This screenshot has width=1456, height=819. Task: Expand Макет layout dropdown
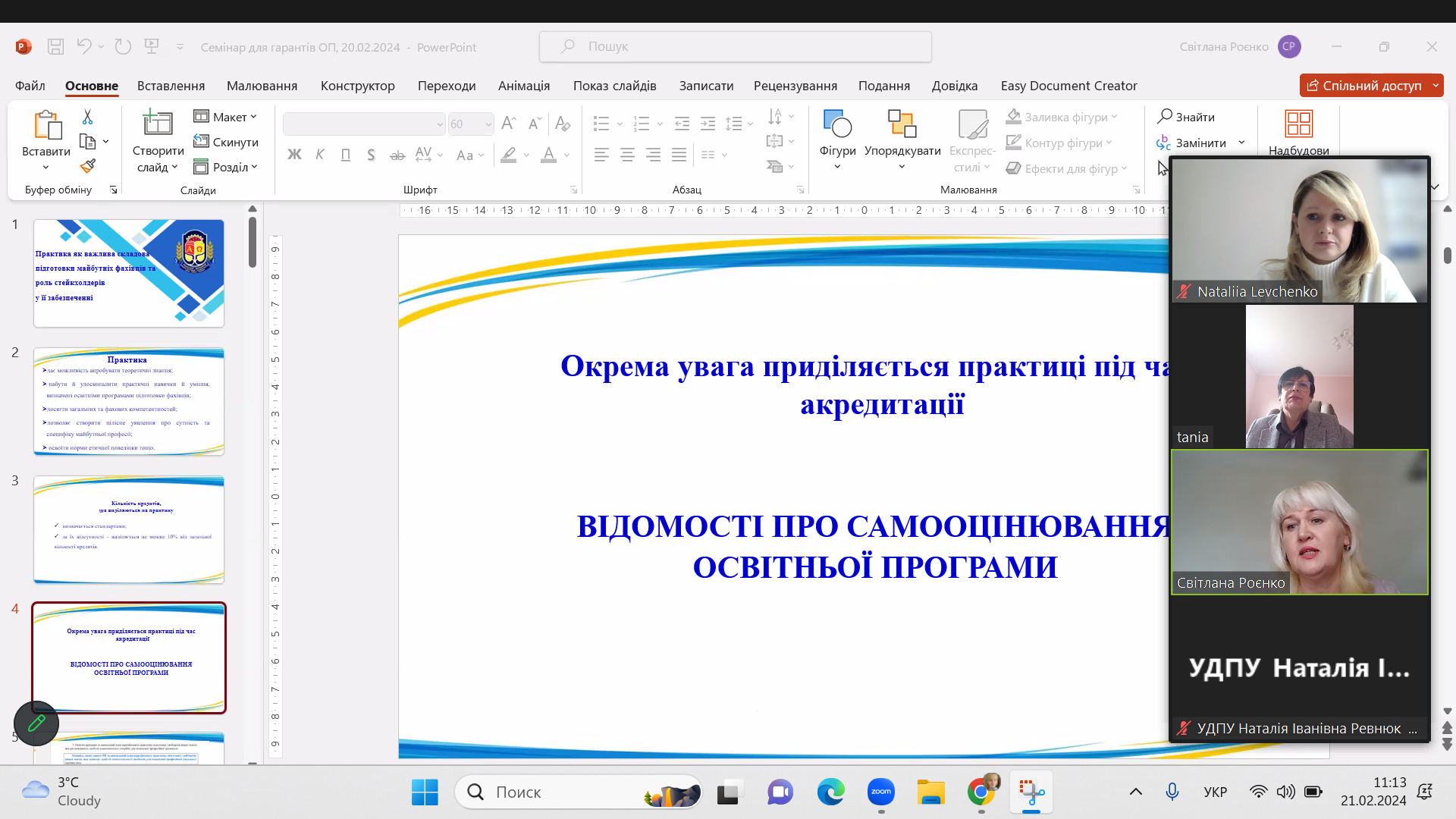[x=226, y=117]
